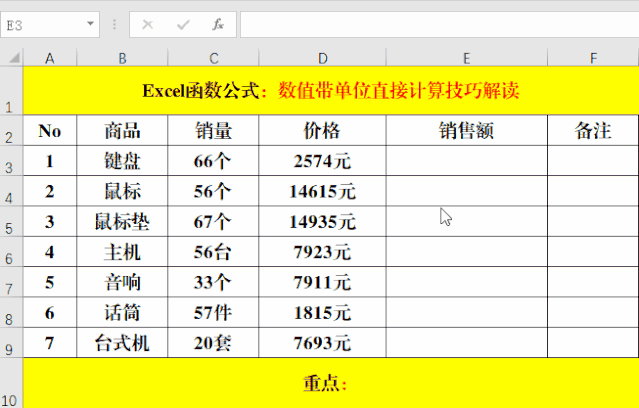
Task: Select column B header
Action: tap(122, 58)
